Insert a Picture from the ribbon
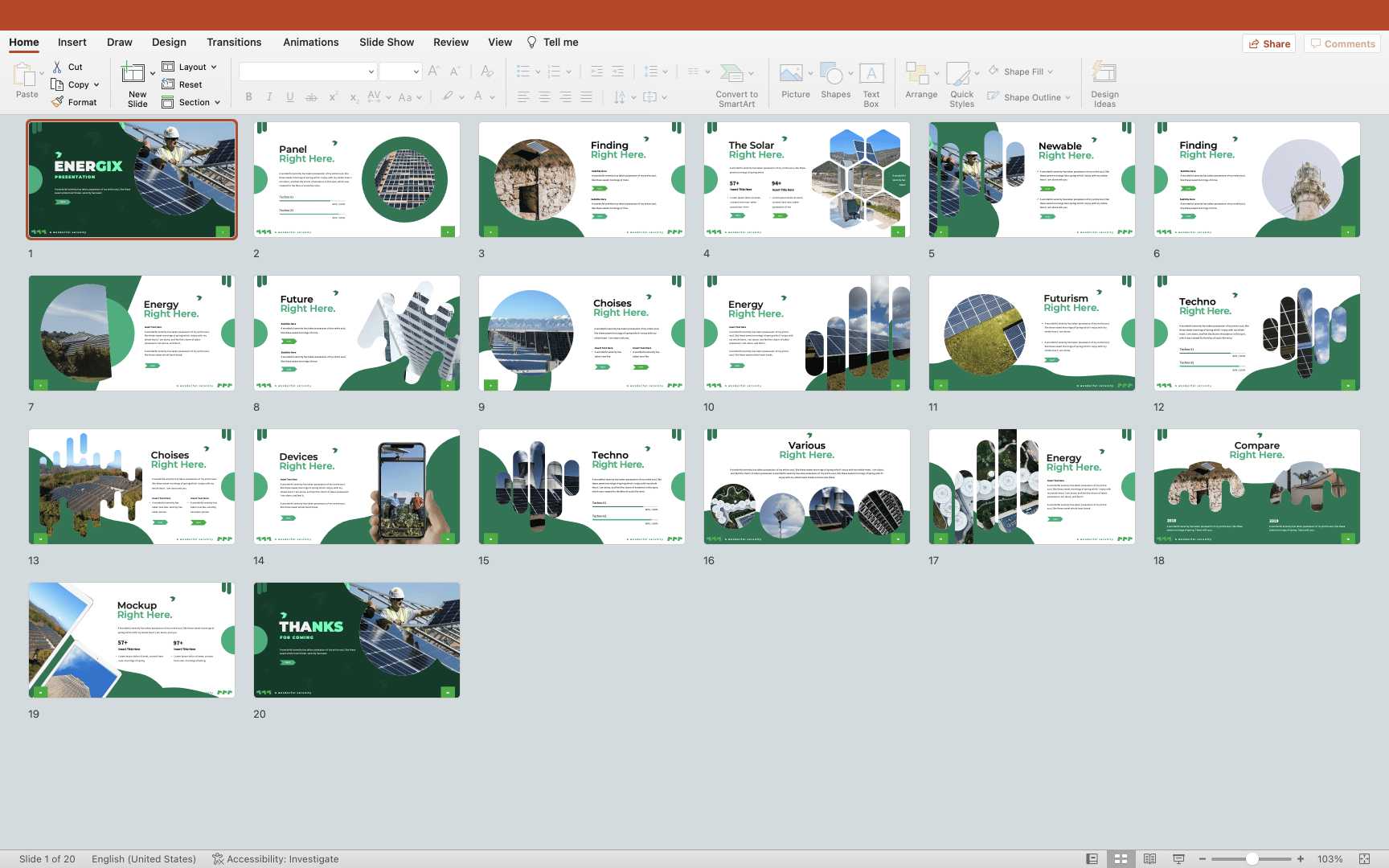The height and width of the screenshot is (868, 1389). (x=791, y=74)
